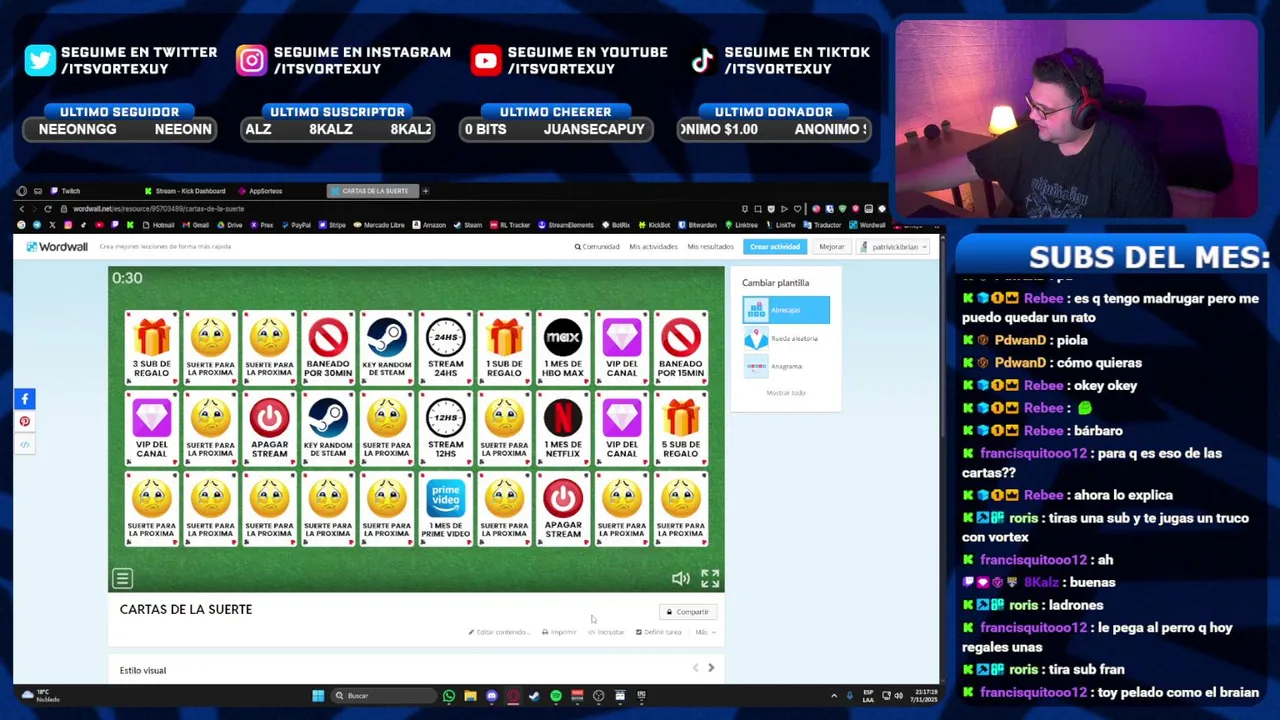Open Mis actividades
The height and width of the screenshot is (720, 1280).
pos(653,247)
